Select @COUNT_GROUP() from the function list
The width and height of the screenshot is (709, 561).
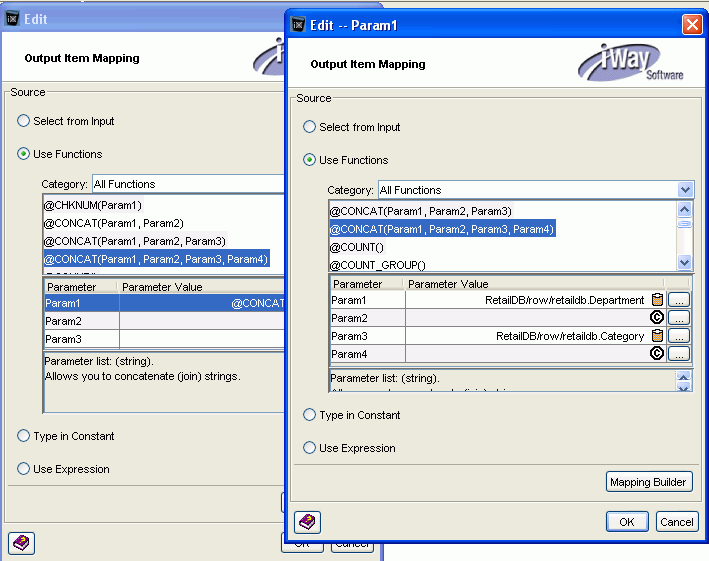pos(377,265)
